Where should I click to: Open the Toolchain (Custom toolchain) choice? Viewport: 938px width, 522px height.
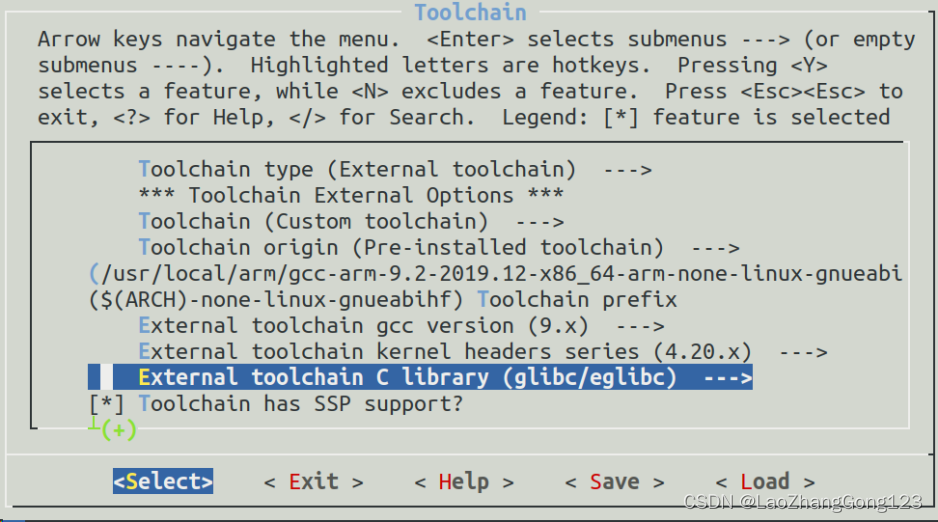351,222
